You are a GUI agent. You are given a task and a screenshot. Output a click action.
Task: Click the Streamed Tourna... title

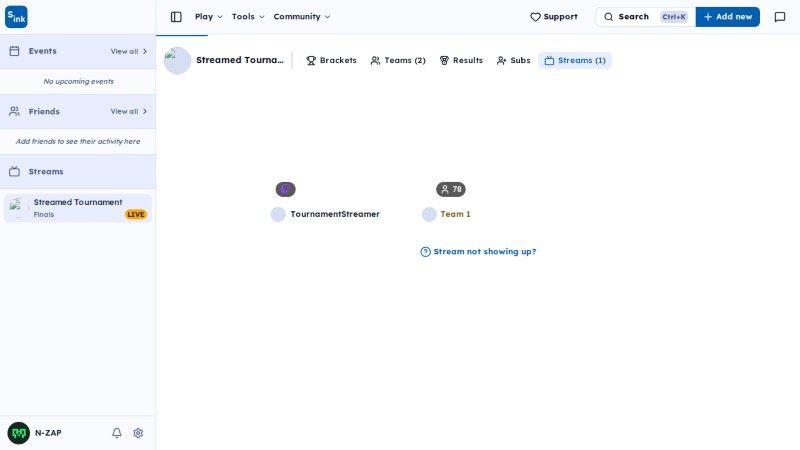[x=240, y=60]
